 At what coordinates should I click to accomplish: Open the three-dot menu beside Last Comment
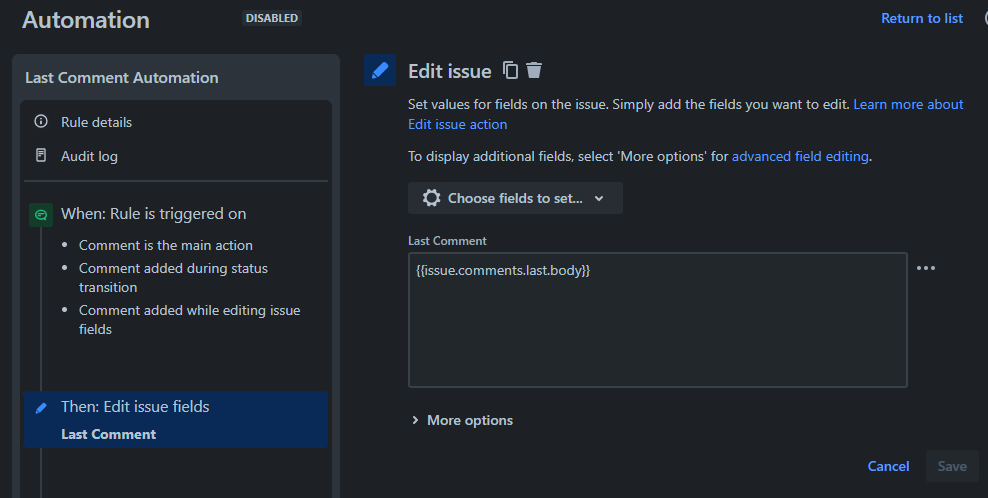(x=926, y=268)
